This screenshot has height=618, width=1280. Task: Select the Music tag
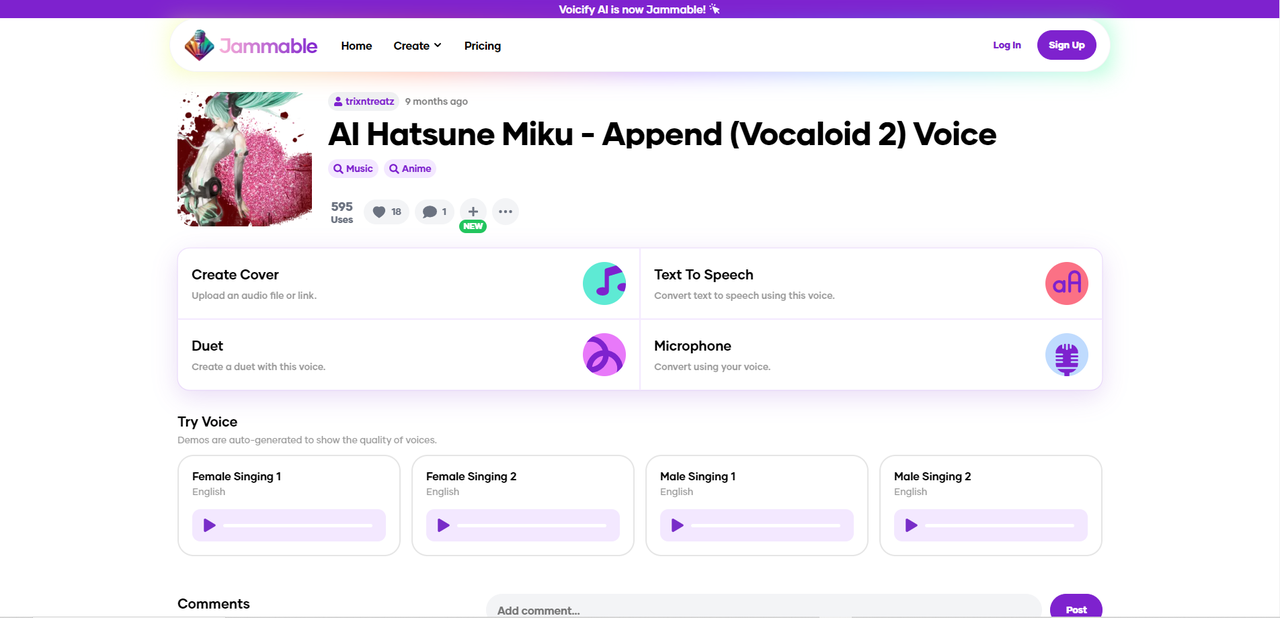click(353, 169)
